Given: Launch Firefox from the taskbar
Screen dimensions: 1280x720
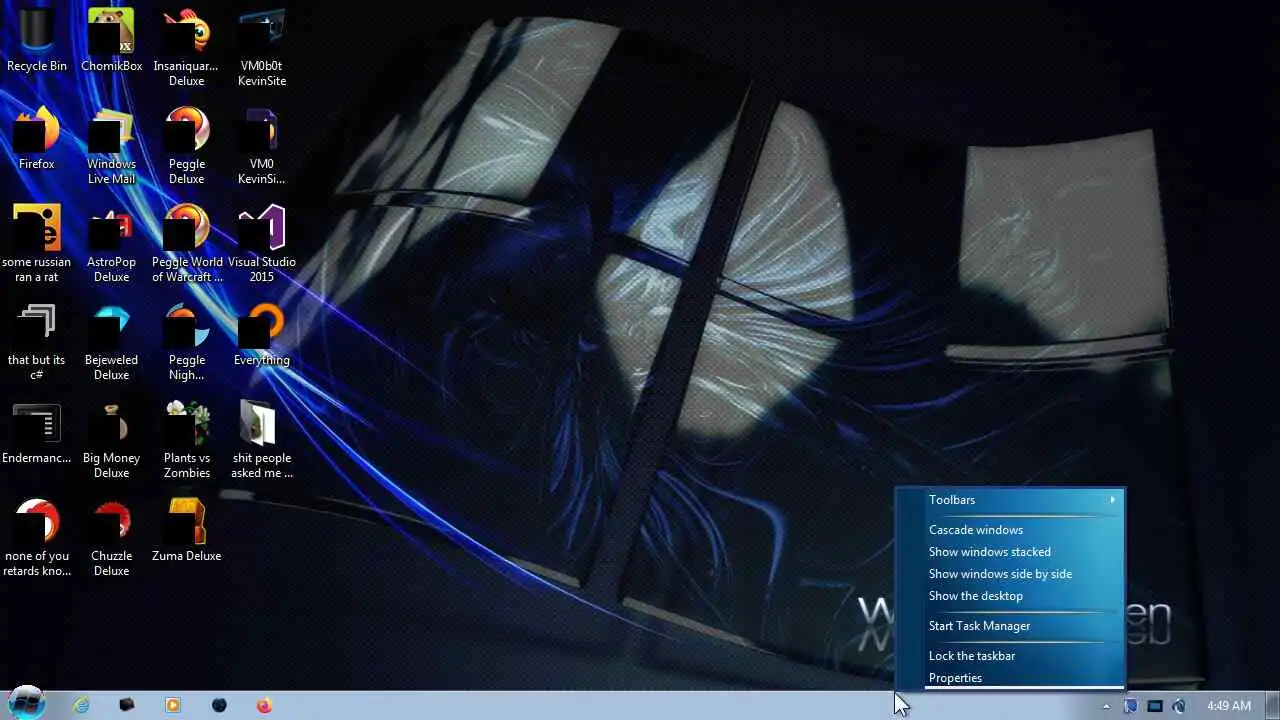Looking at the screenshot, I should pyautogui.click(x=264, y=705).
